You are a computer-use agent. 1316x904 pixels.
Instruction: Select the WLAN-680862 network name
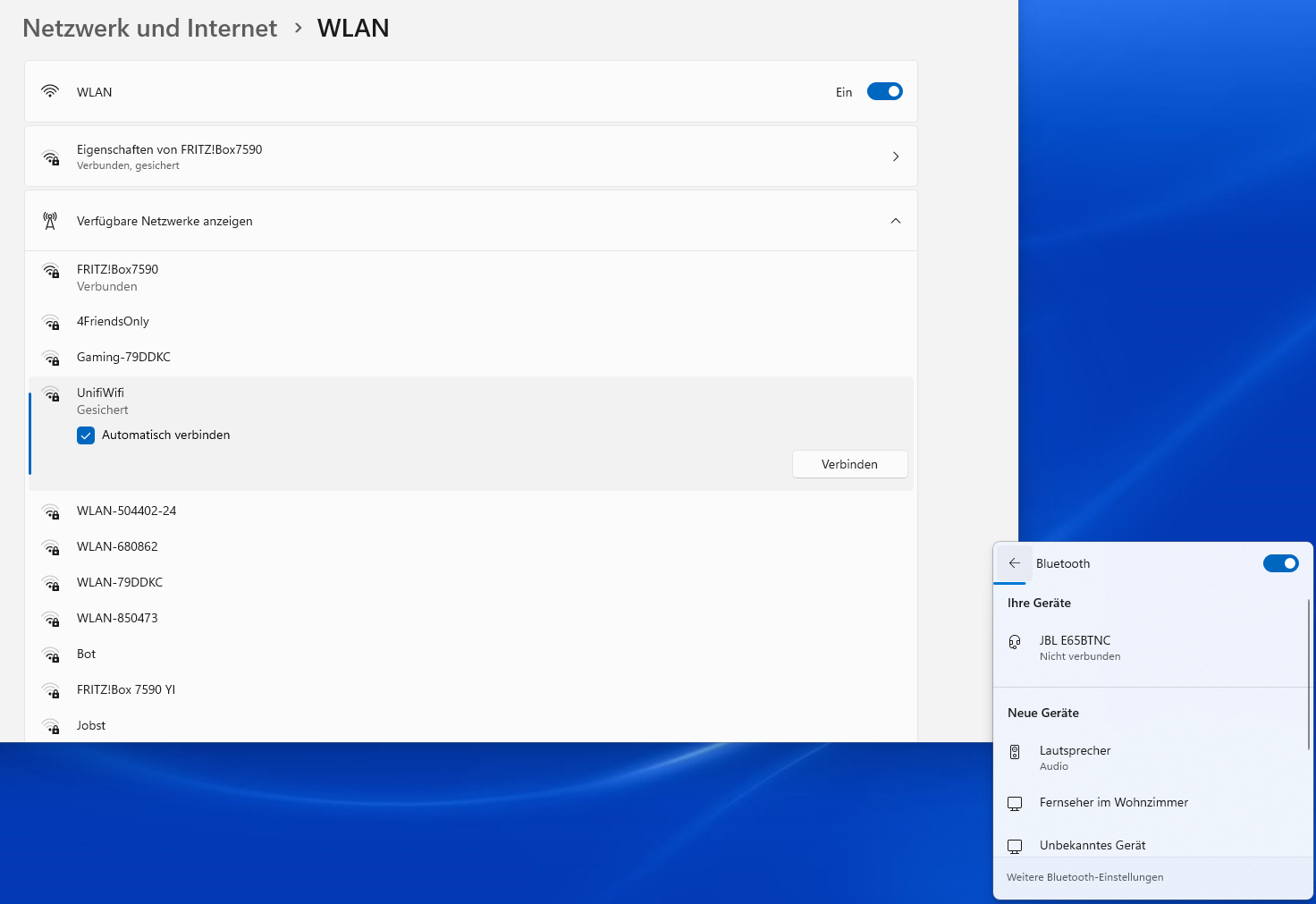(117, 546)
